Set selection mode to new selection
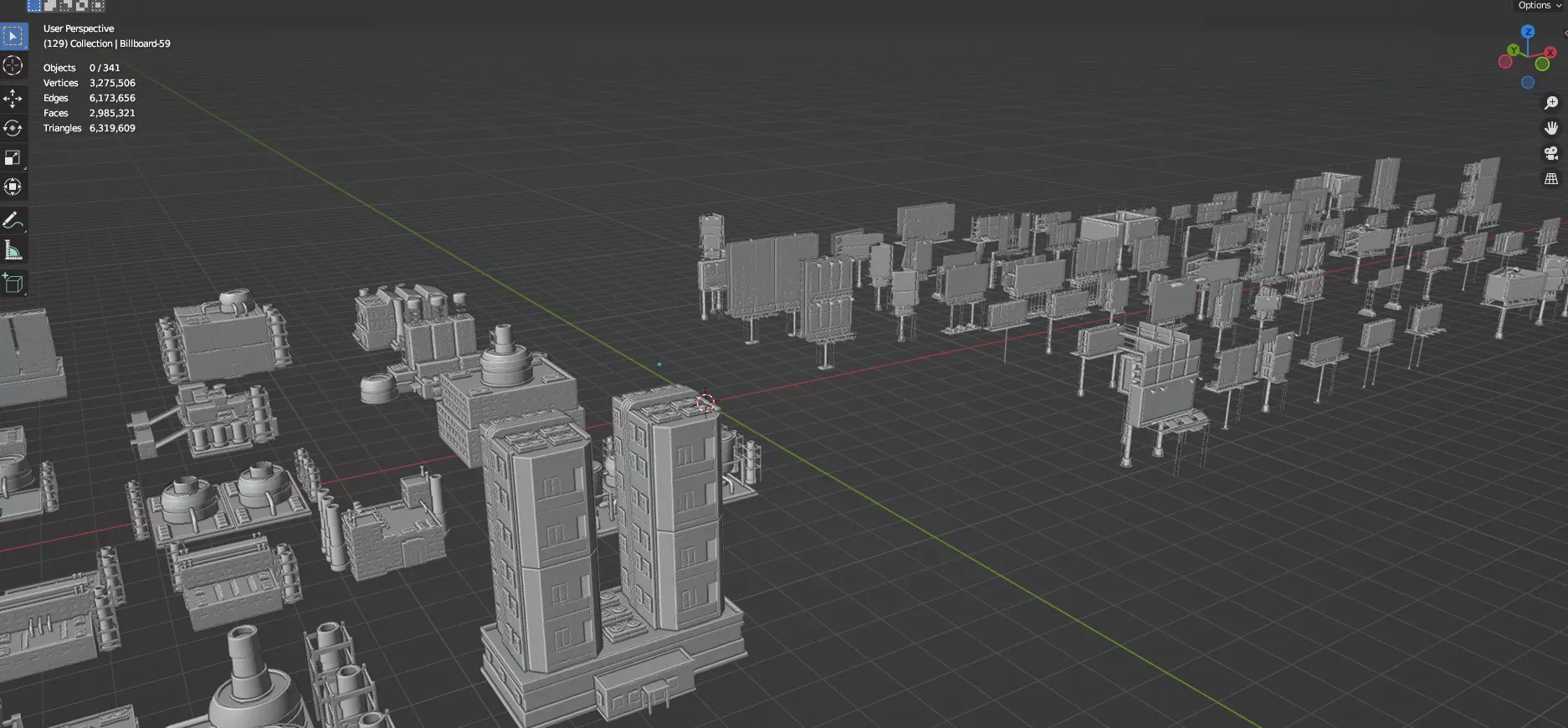 pos(34,5)
